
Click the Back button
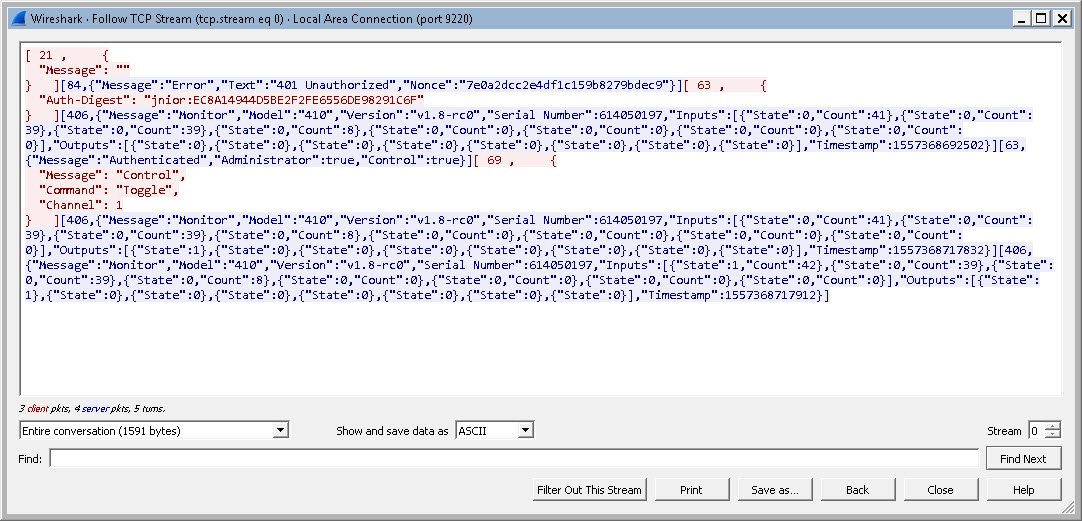(x=858, y=490)
